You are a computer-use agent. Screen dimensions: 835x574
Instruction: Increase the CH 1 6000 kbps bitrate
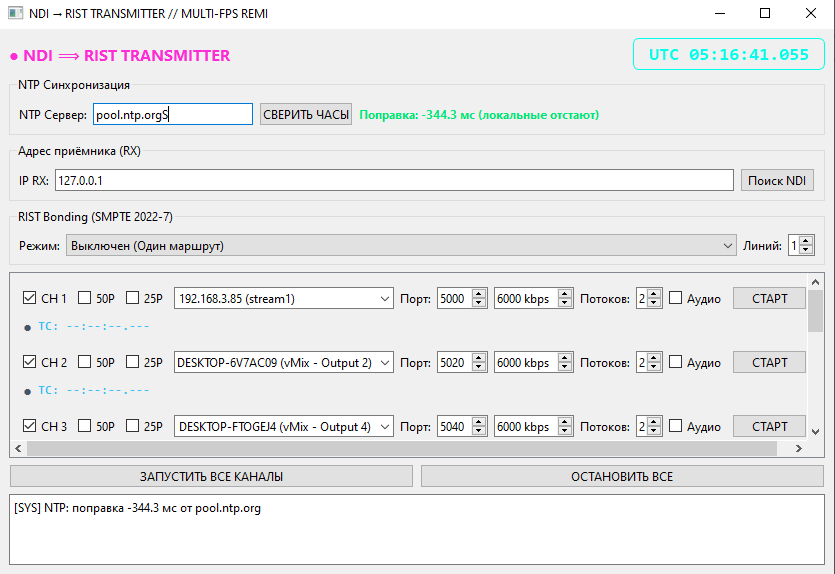tap(565, 294)
